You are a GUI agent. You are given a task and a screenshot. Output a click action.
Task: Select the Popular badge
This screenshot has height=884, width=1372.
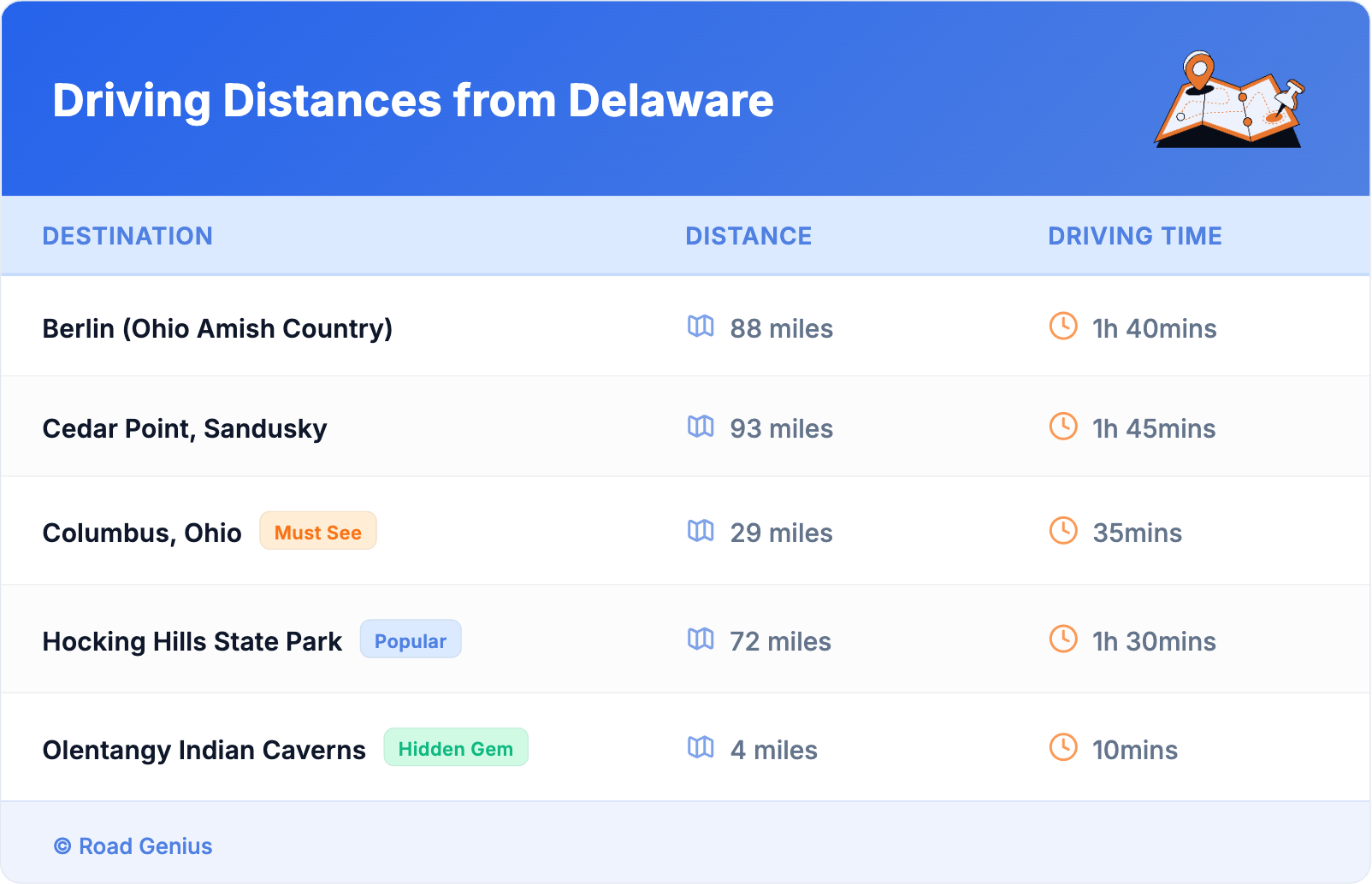(411, 640)
